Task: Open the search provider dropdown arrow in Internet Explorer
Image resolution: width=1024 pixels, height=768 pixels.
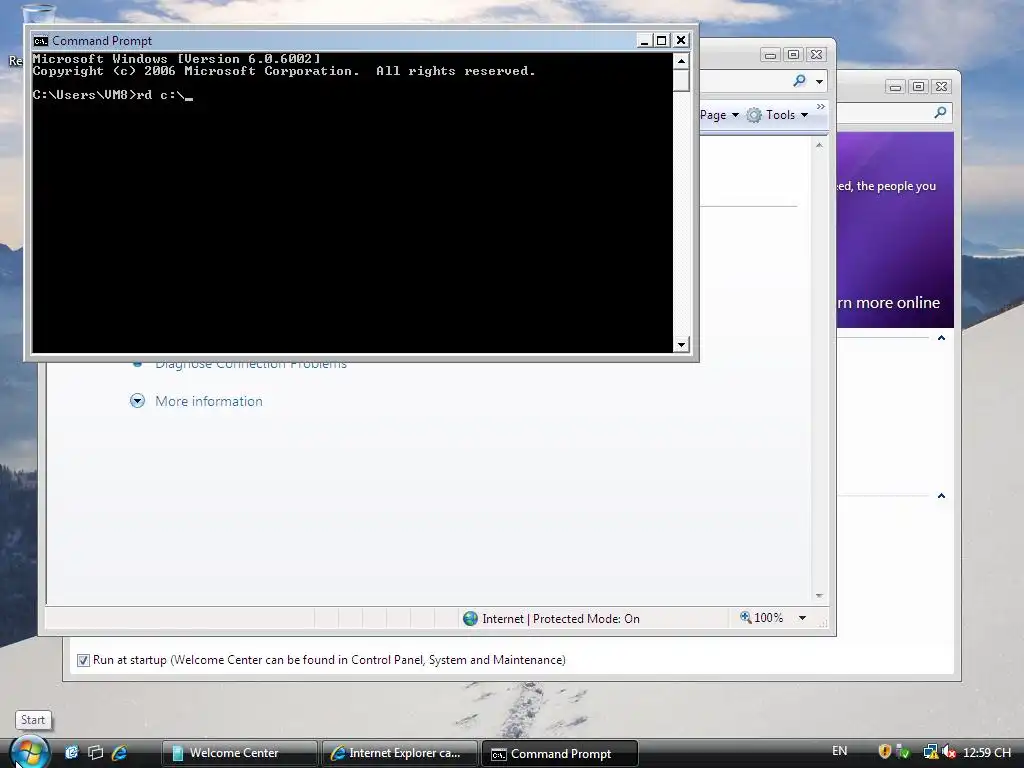Action: pyautogui.click(x=820, y=82)
